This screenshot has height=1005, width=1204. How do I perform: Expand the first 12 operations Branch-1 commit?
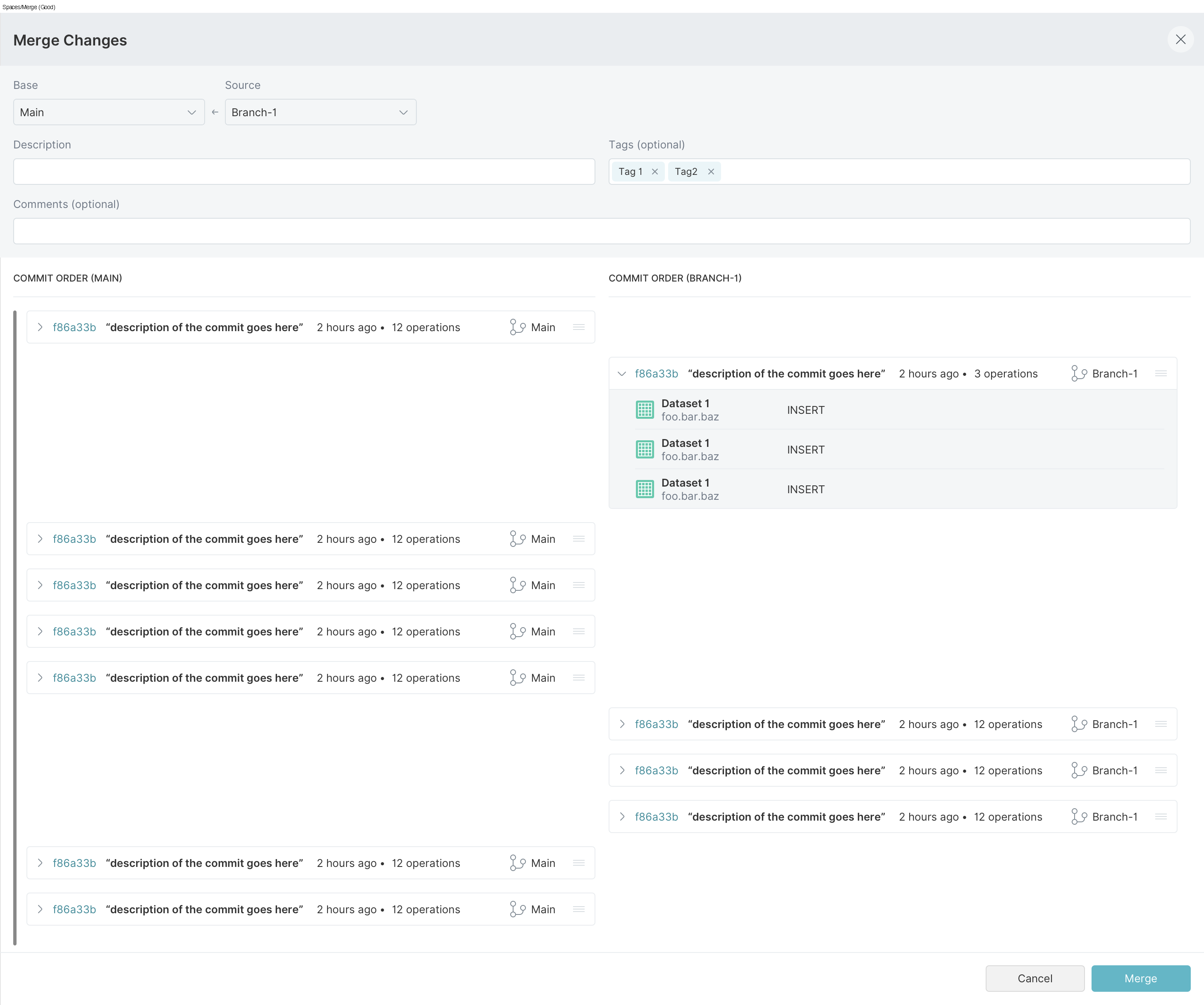click(621, 724)
